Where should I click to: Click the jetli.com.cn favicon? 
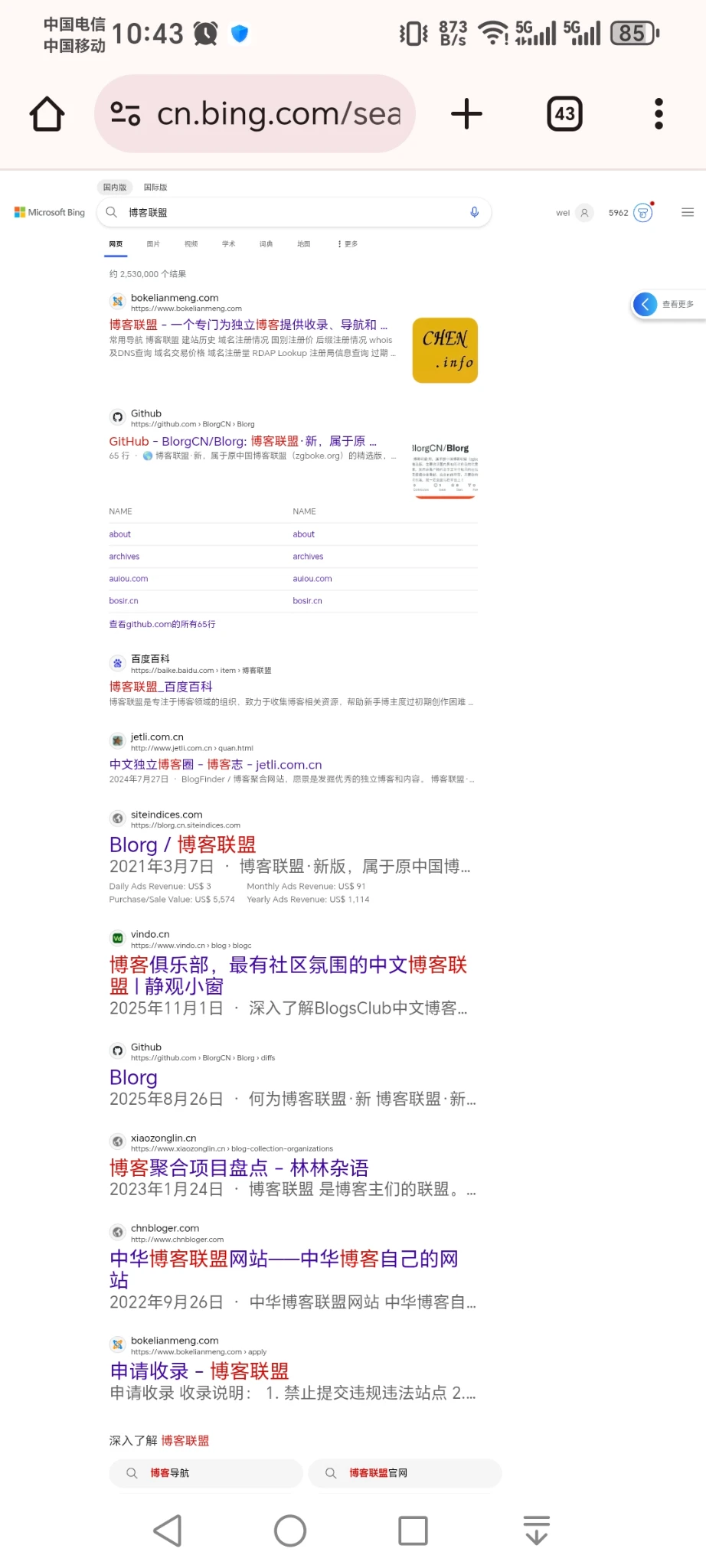[x=117, y=740]
